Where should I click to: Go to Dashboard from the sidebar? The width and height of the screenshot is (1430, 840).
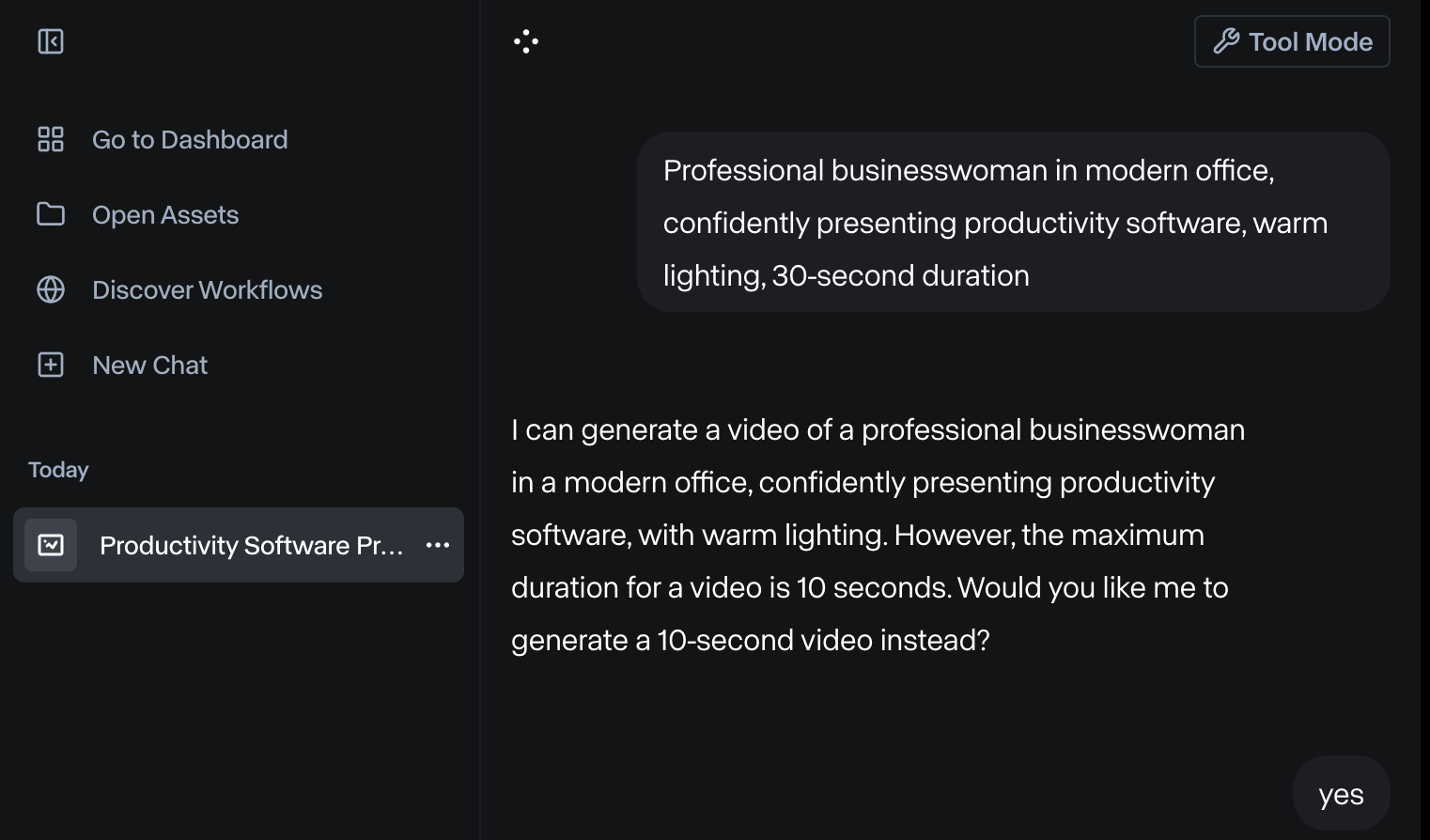click(x=190, y=139)
